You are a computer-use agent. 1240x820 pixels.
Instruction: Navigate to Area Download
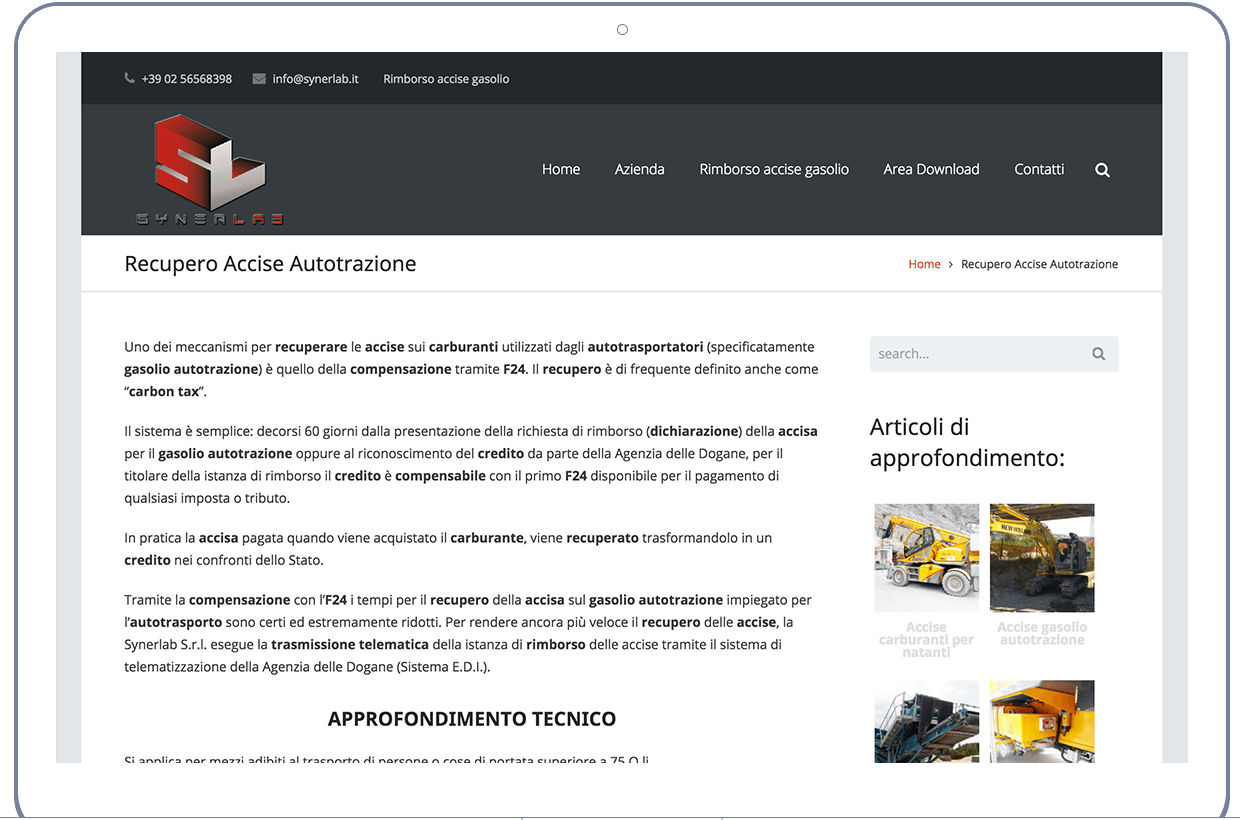[x=930, y=169]
